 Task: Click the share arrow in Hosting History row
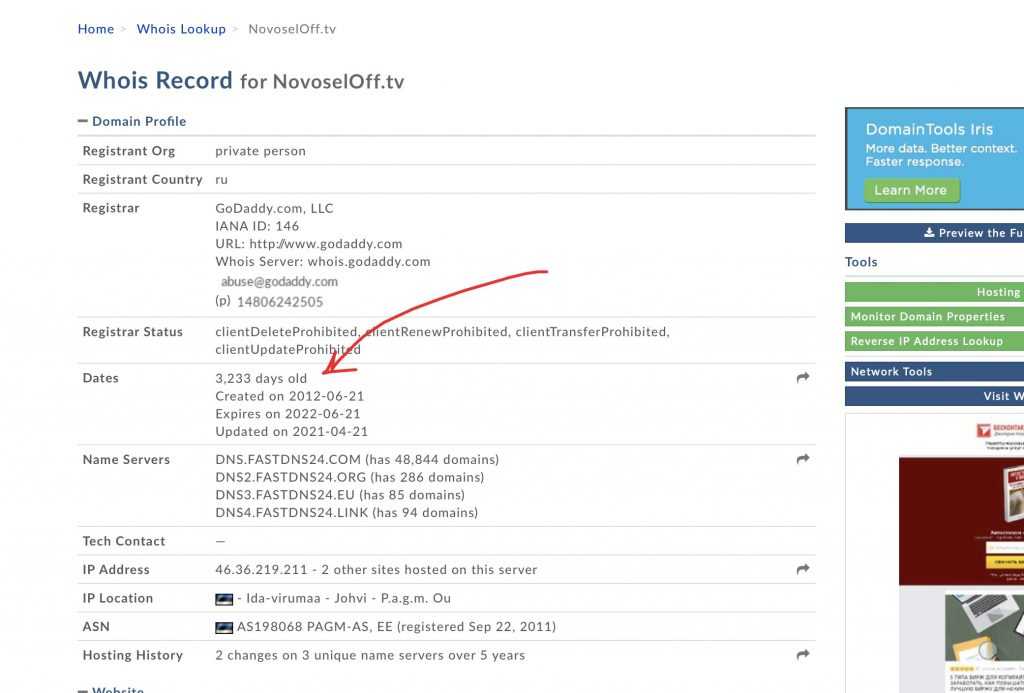tap(802, 655)
